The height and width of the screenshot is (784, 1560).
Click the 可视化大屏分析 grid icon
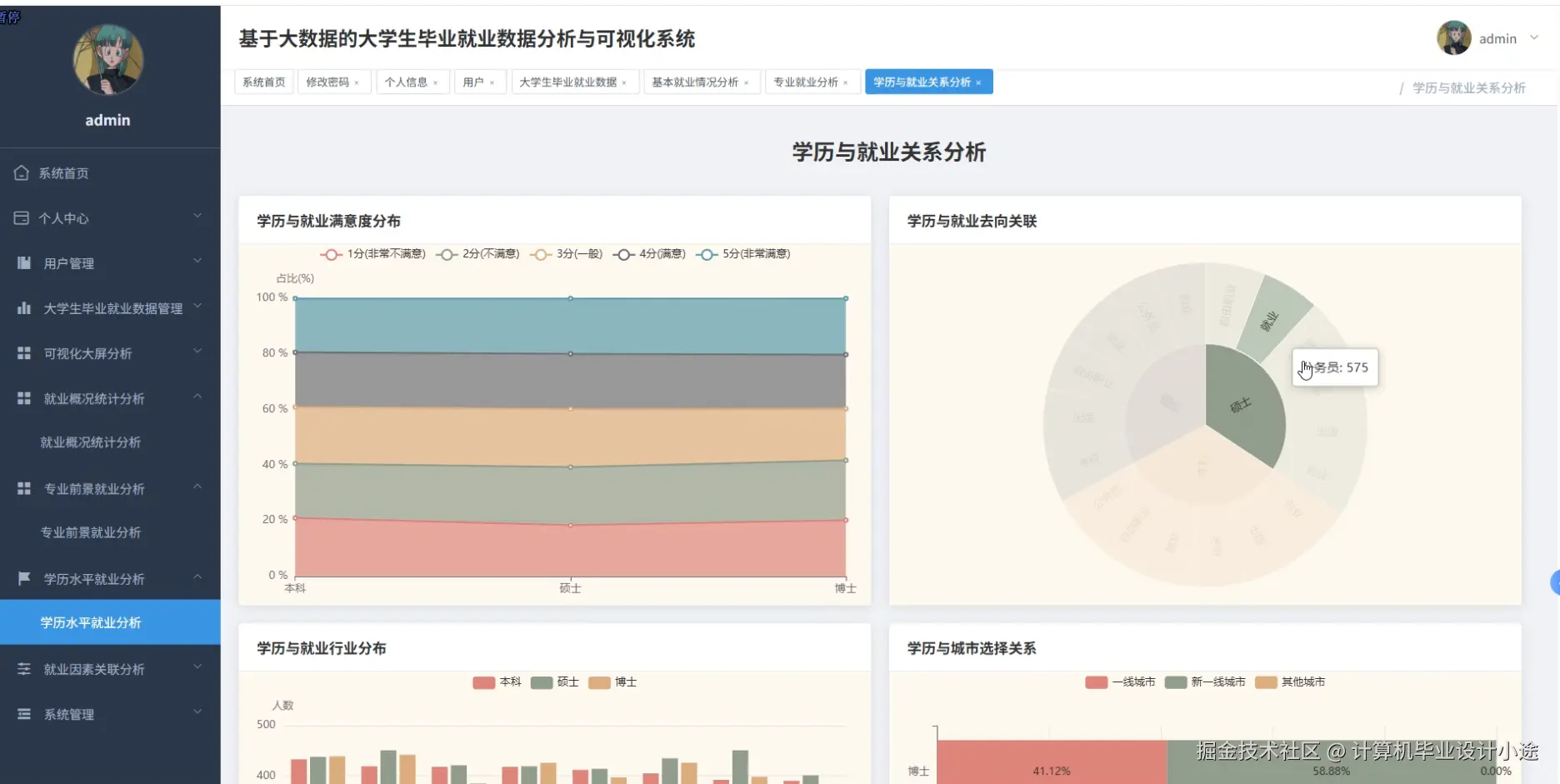[22, 352]
